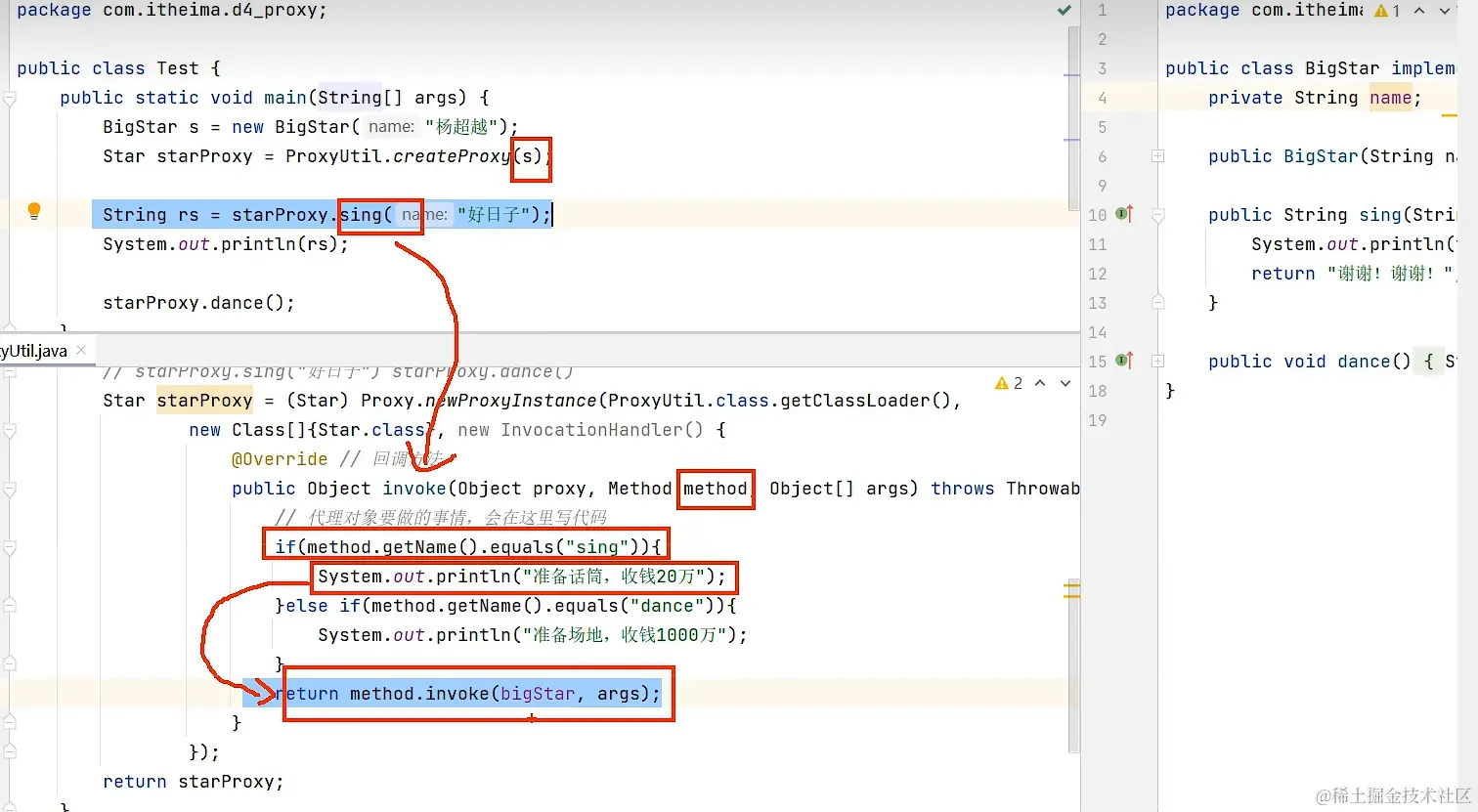Click 'public String sing' in BigStar
This screenshot has width=1478, height=812.
1305,215
